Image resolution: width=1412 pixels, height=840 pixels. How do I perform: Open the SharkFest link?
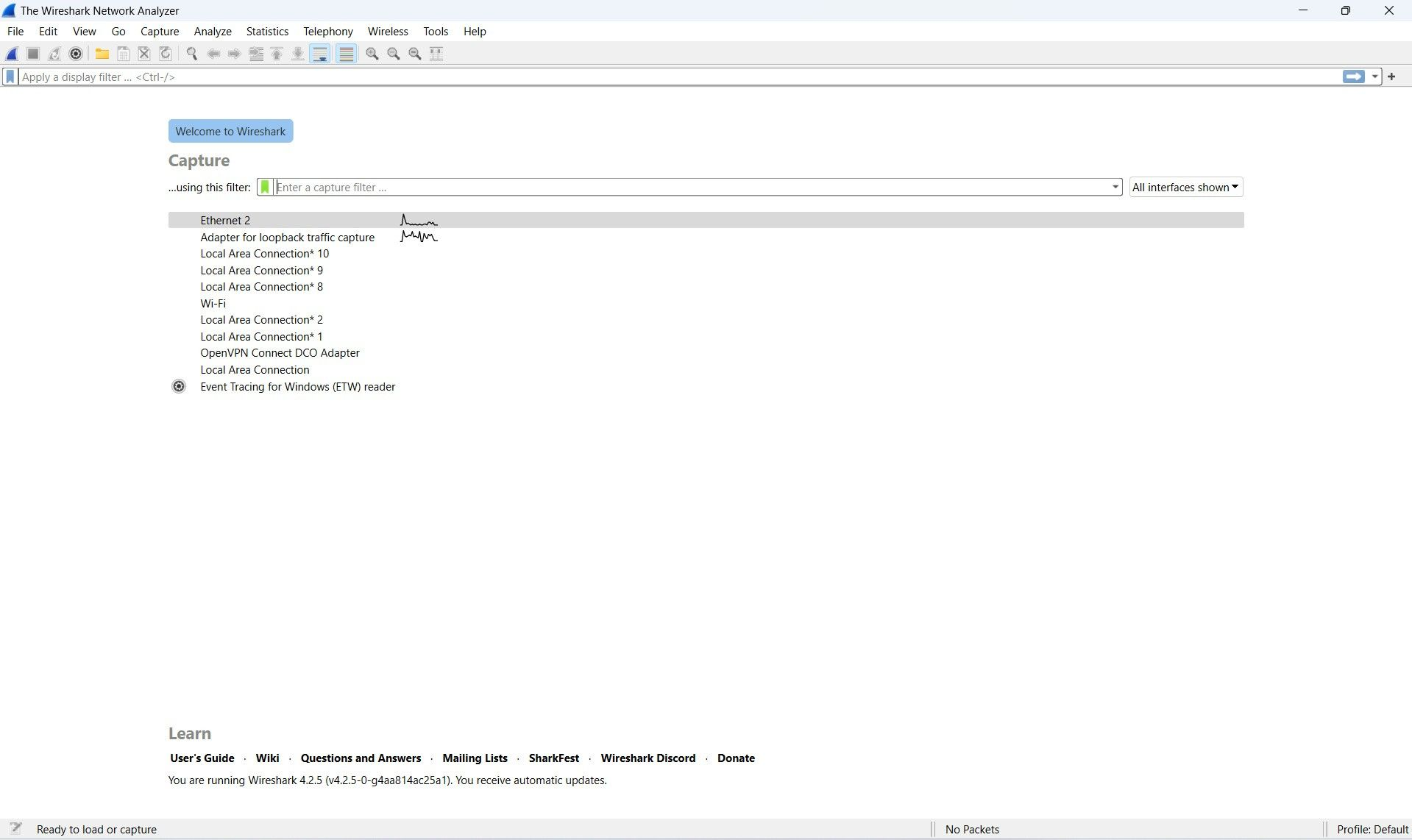pyautogui.click(x=554, y=758)
